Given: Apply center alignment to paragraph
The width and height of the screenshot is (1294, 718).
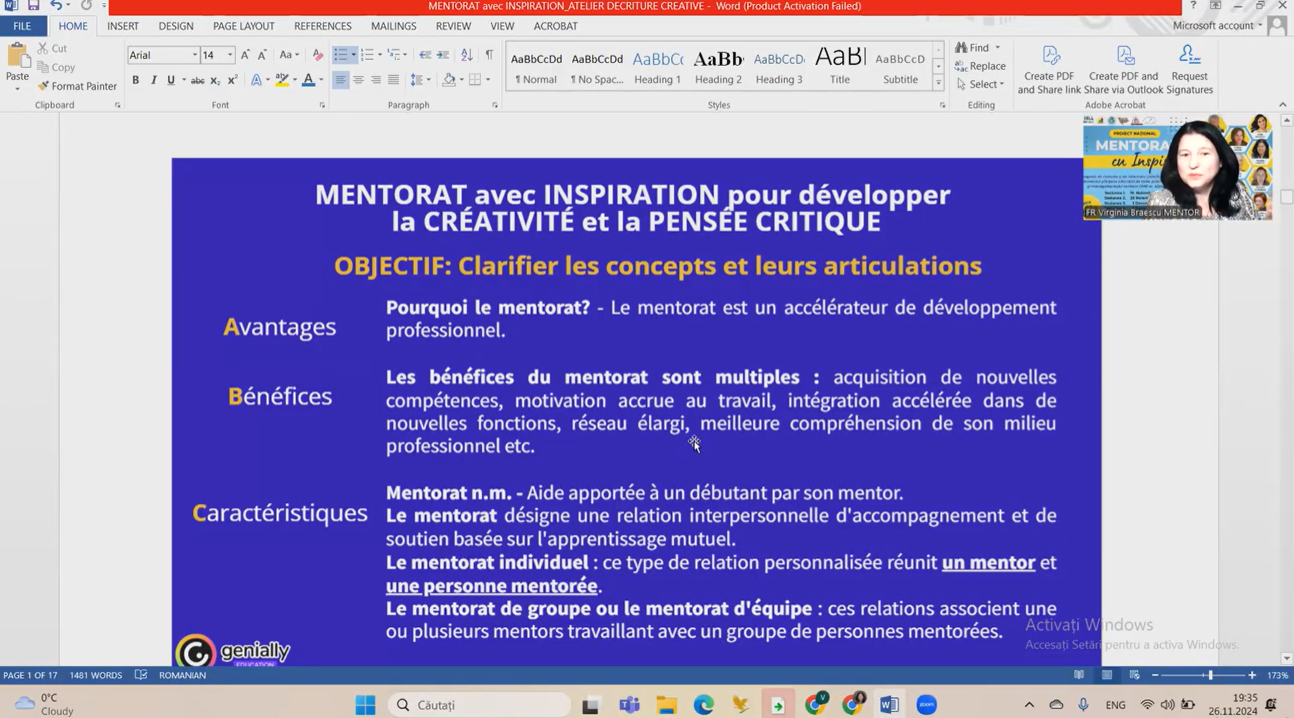Looking at the screenshot, I should pyautogui.click(x=358, y=80).
